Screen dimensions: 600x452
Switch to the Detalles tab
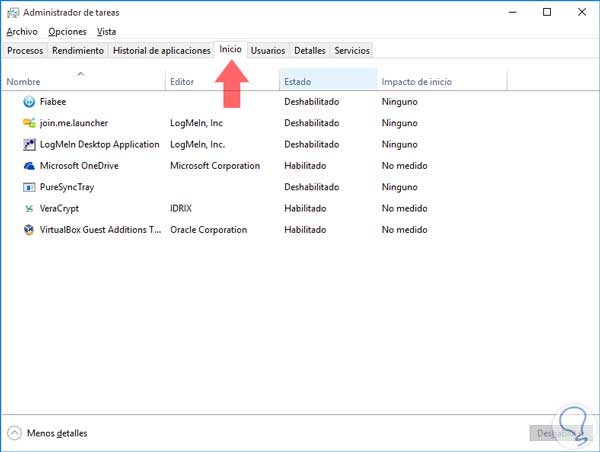[310, 51]
